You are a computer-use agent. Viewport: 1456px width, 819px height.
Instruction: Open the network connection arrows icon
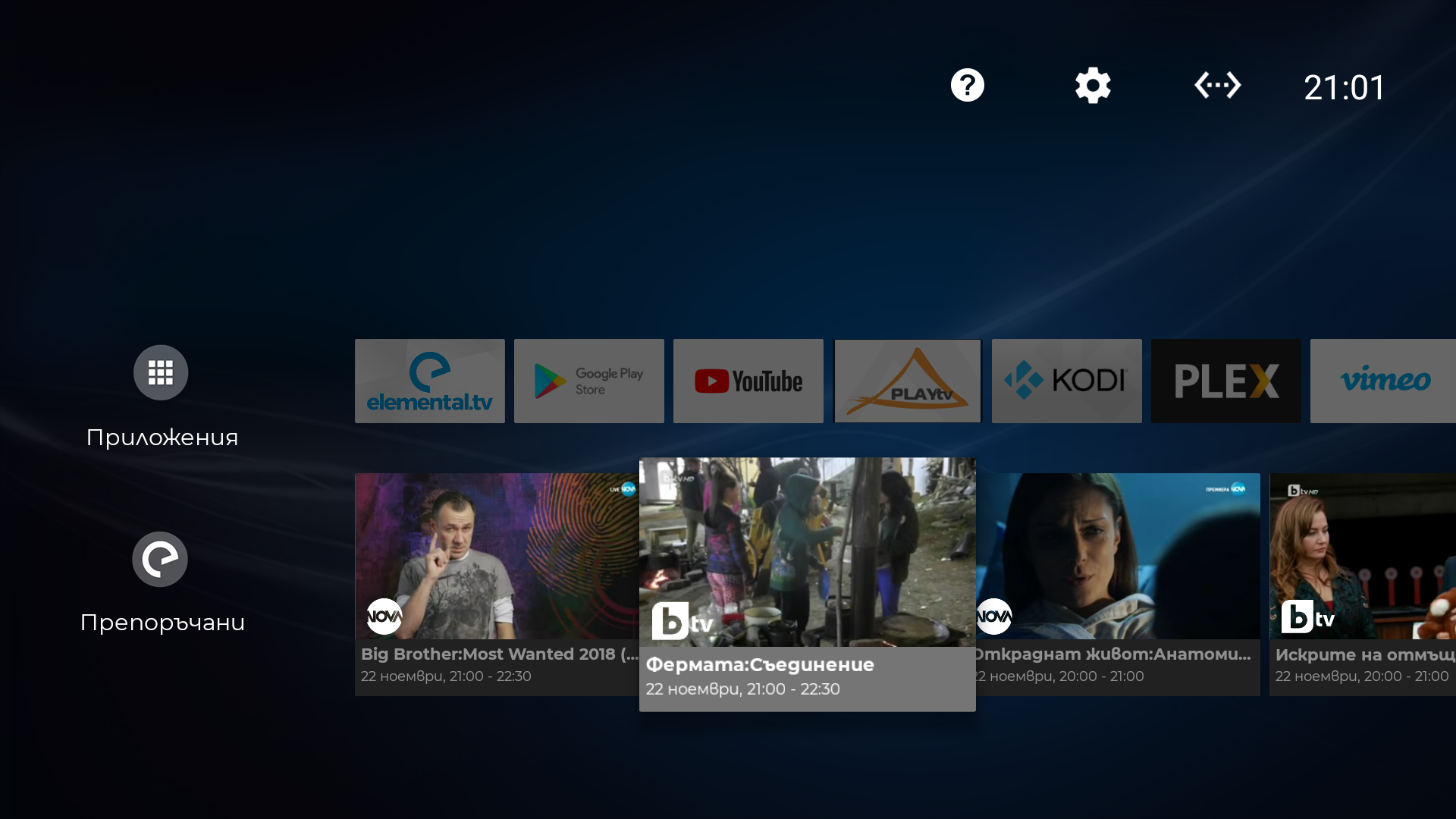click(1217, 85)
